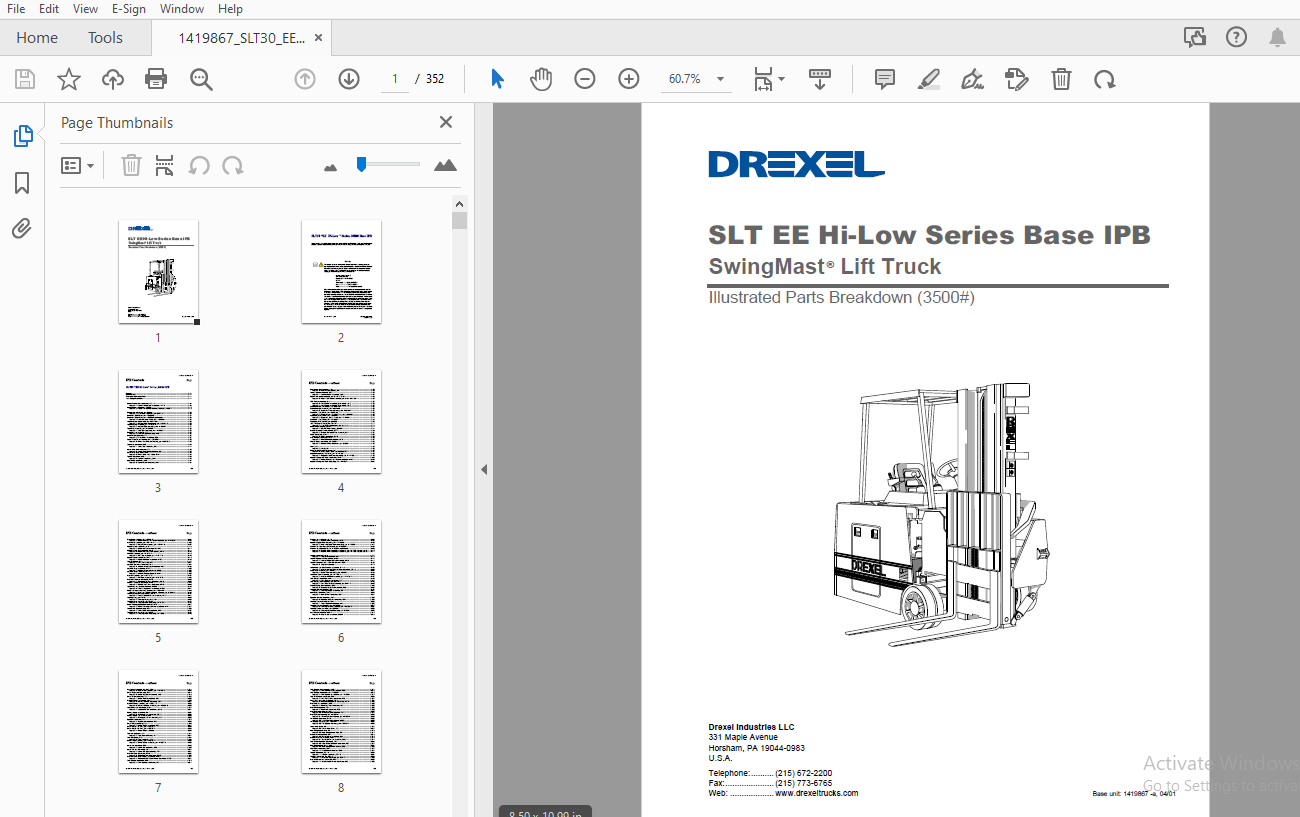Viewport: 1300px width, 817px height.
Task: Reduce thumbnail size with small mountains icon
Action: pyautogui.click(x=331, y=167)
